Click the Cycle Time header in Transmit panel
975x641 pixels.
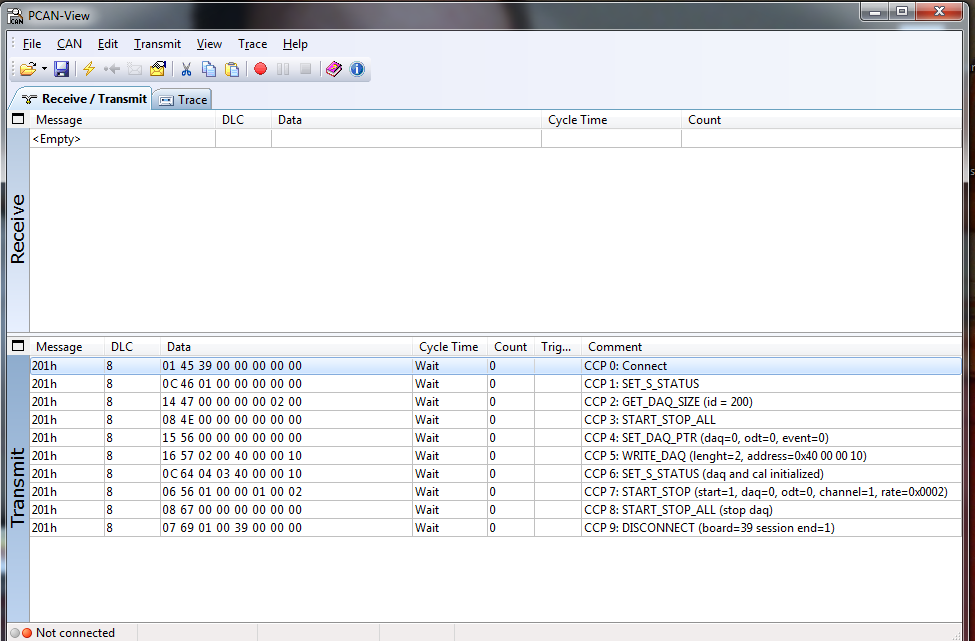click(450, 347)
